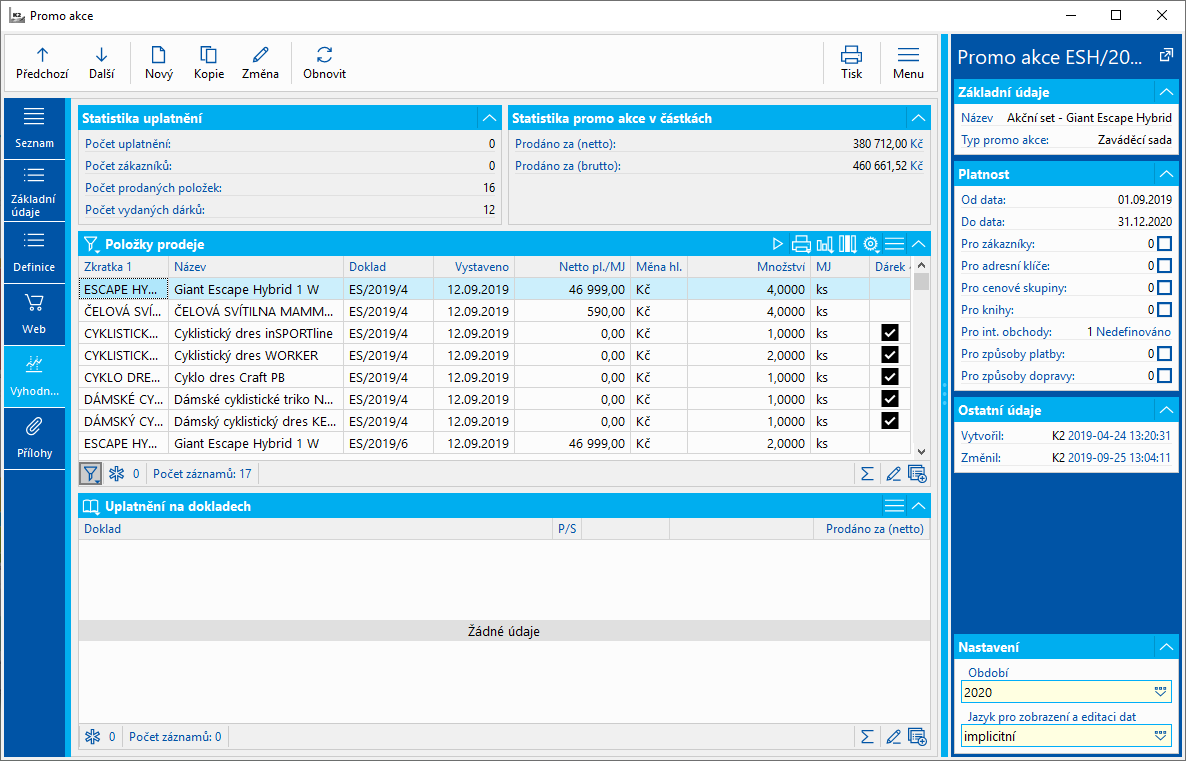Click the settings gear in Položky prodeje header

(871, 244)
